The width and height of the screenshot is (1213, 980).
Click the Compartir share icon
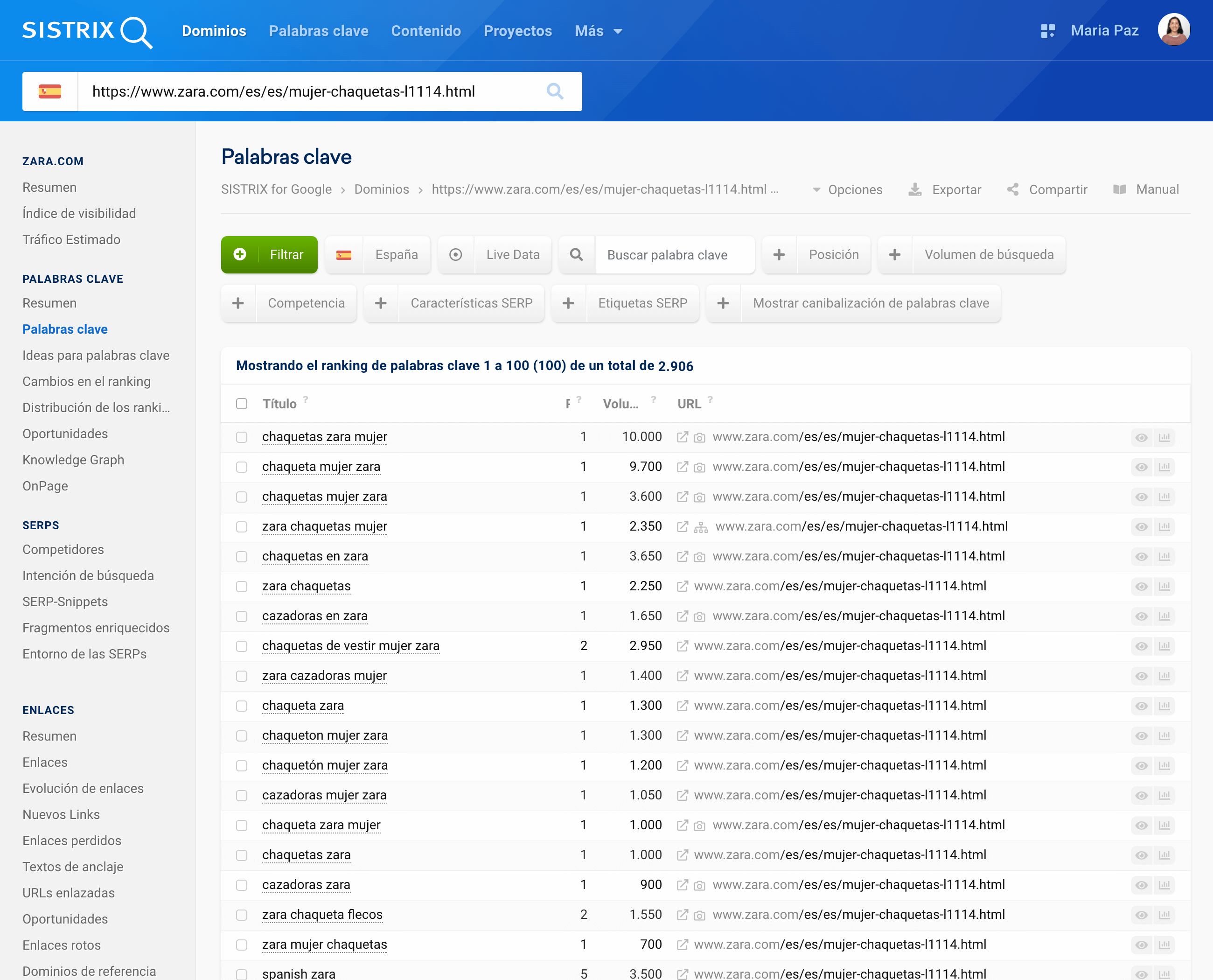tap(1012, 189)
